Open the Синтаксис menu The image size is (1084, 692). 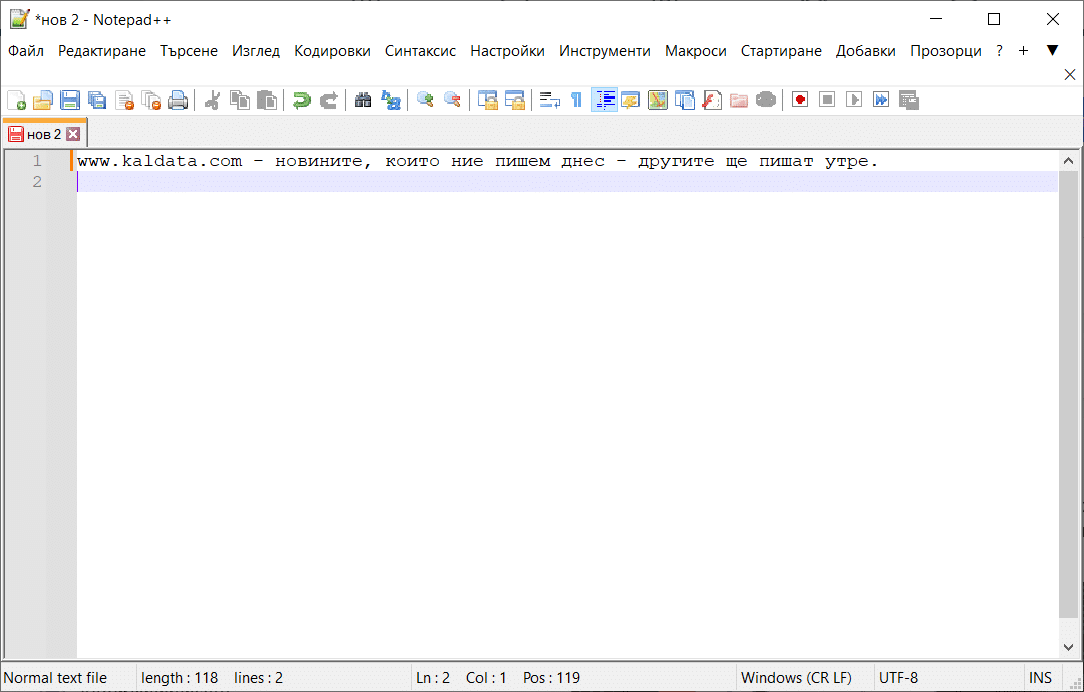click(420, 51)
